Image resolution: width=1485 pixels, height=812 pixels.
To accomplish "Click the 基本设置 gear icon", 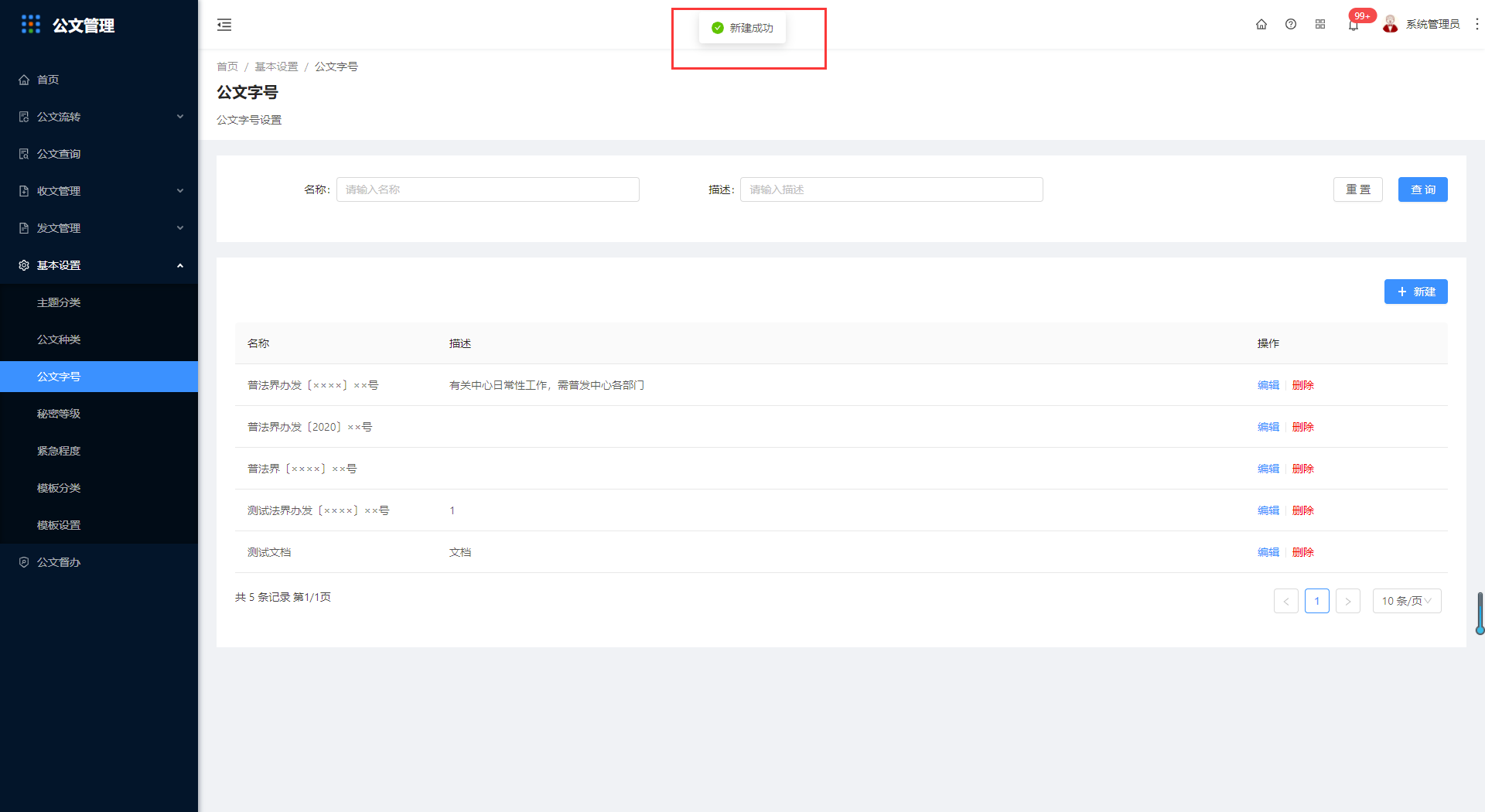I will (24, 265).
